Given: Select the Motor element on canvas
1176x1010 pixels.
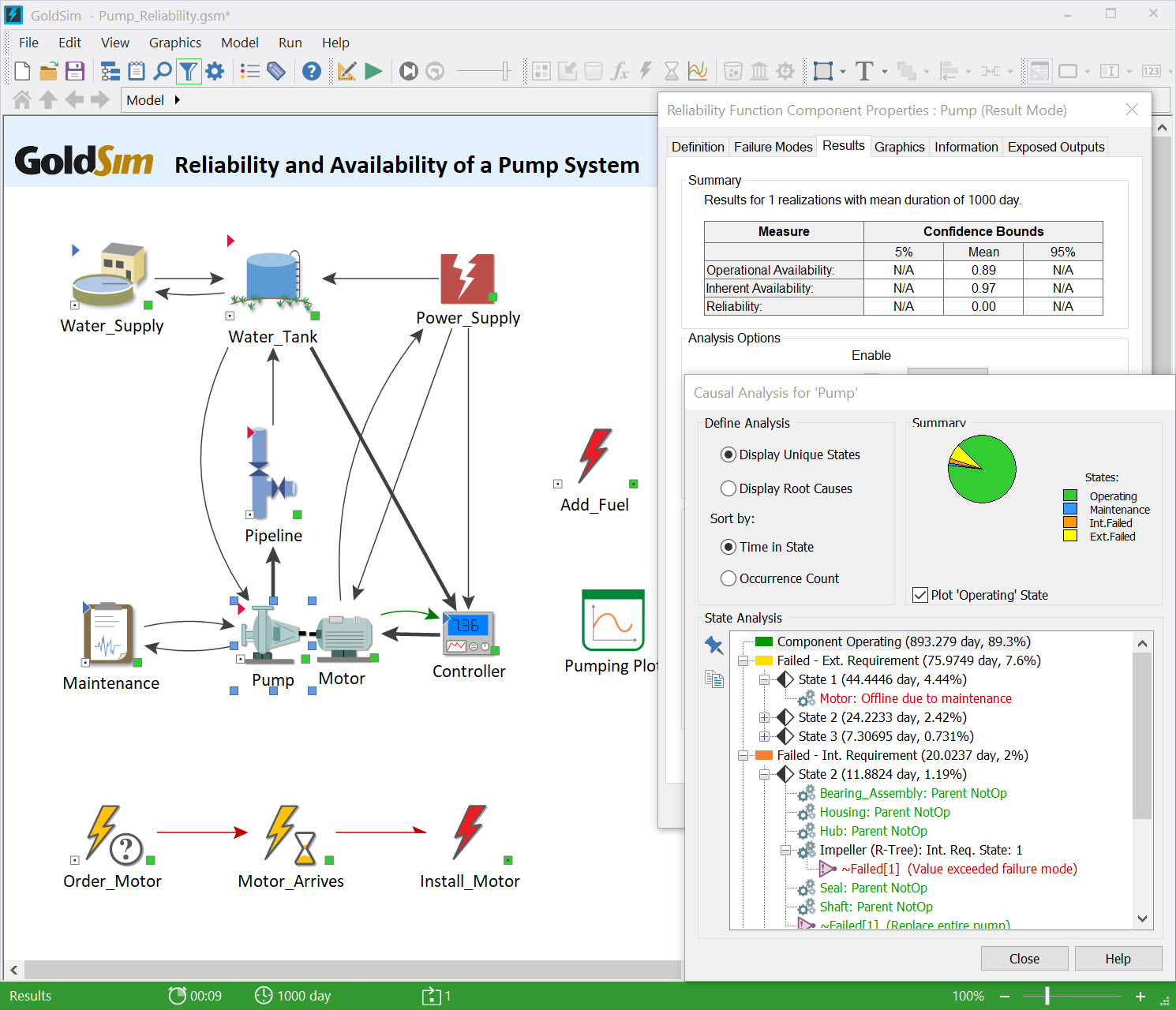Looking at the screenshot, I should coord(344,637).
